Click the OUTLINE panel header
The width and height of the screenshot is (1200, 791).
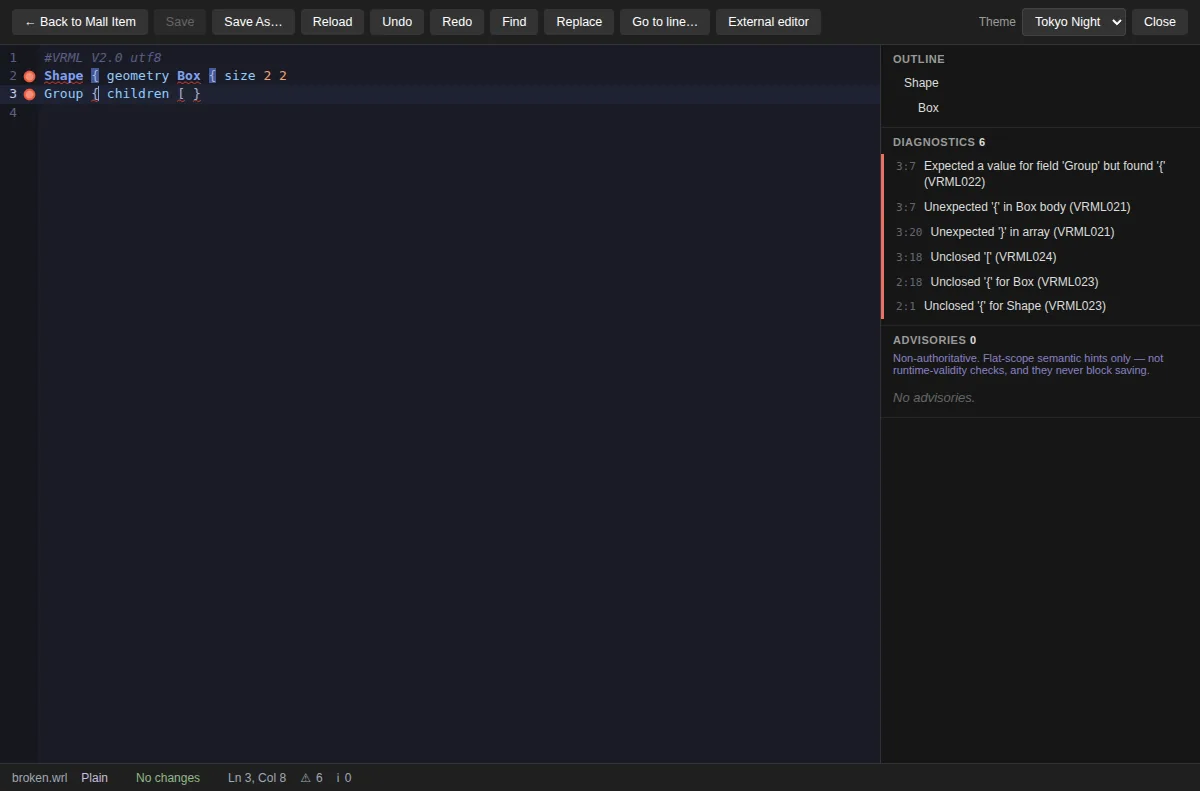pos(918,59)
